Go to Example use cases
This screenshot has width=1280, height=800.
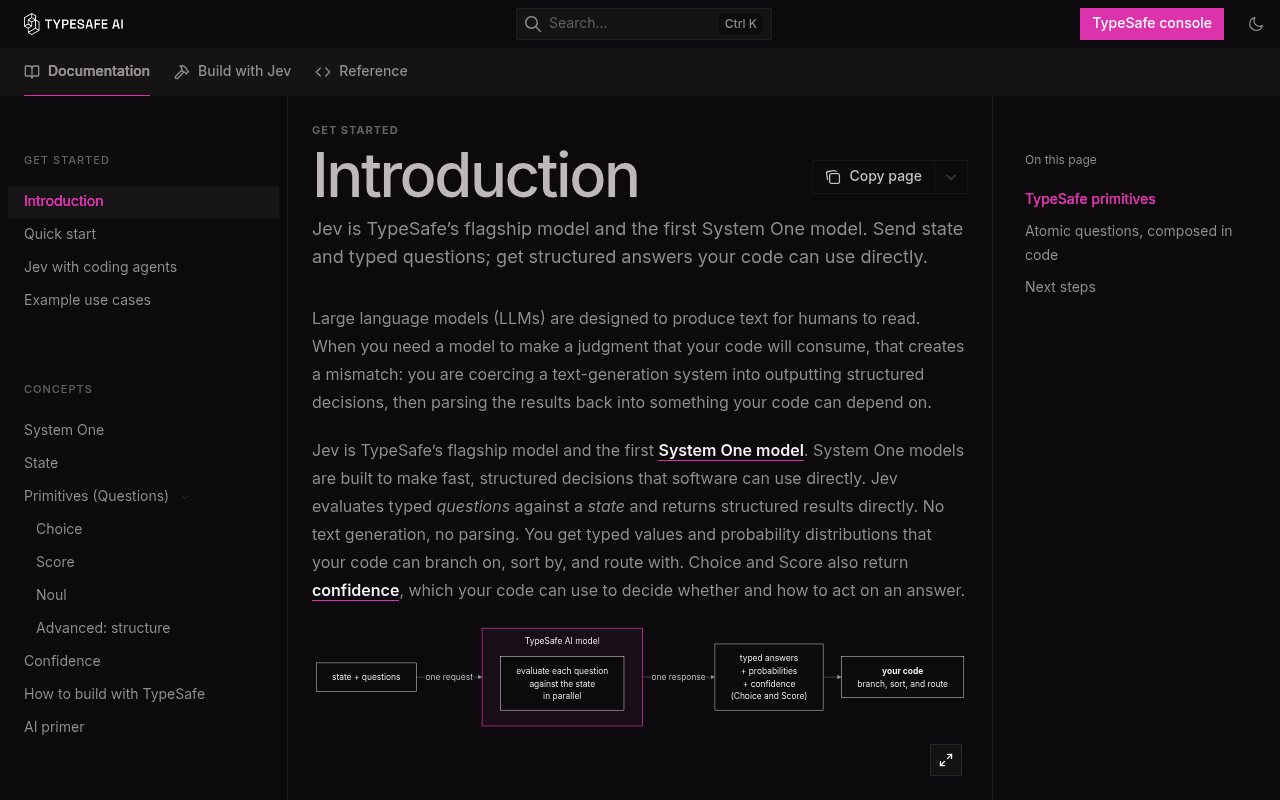pyautogui.click(x=143, y=300)
